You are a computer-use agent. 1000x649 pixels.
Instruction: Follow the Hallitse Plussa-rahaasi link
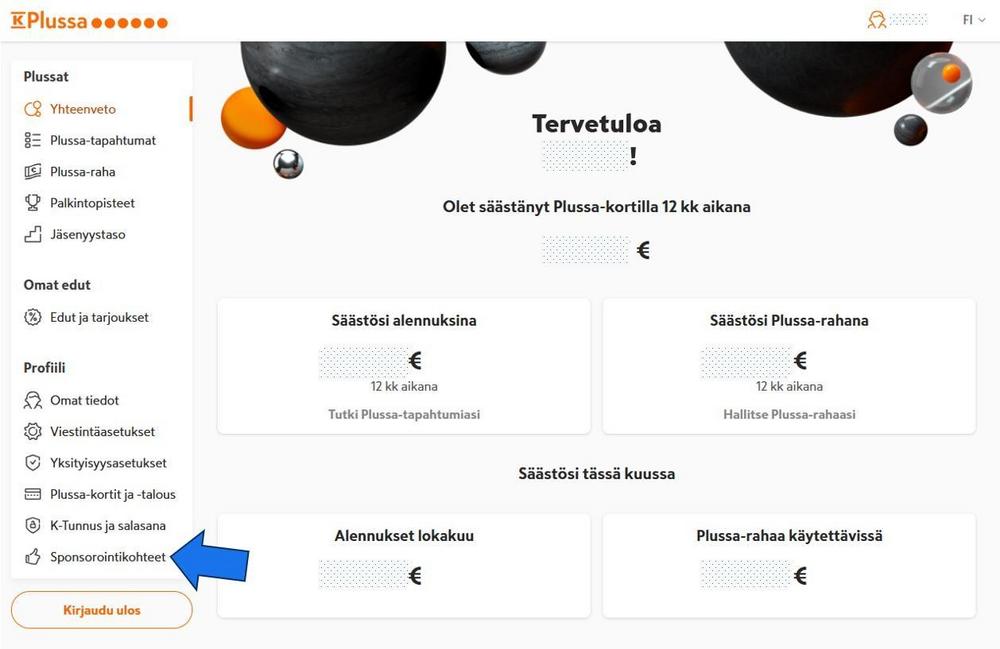tap(789, 414)
